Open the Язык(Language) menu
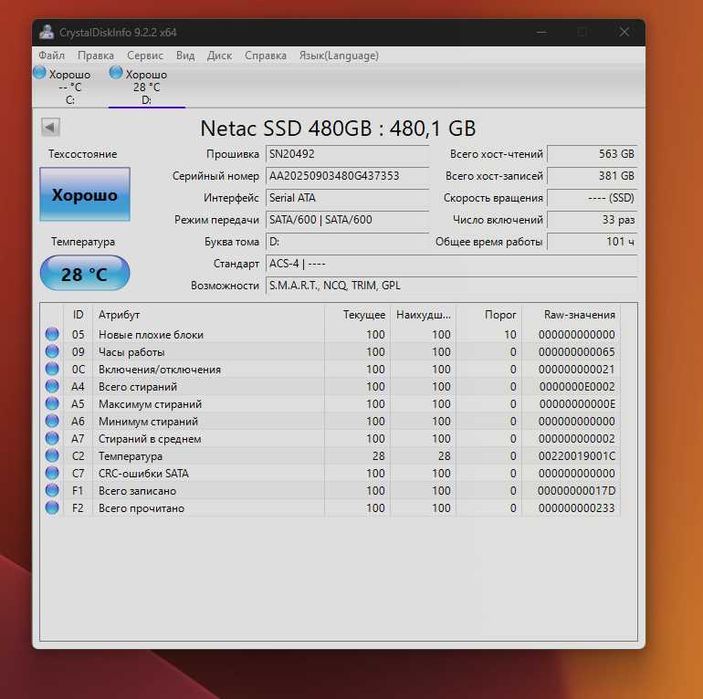 tap(339, 56)
